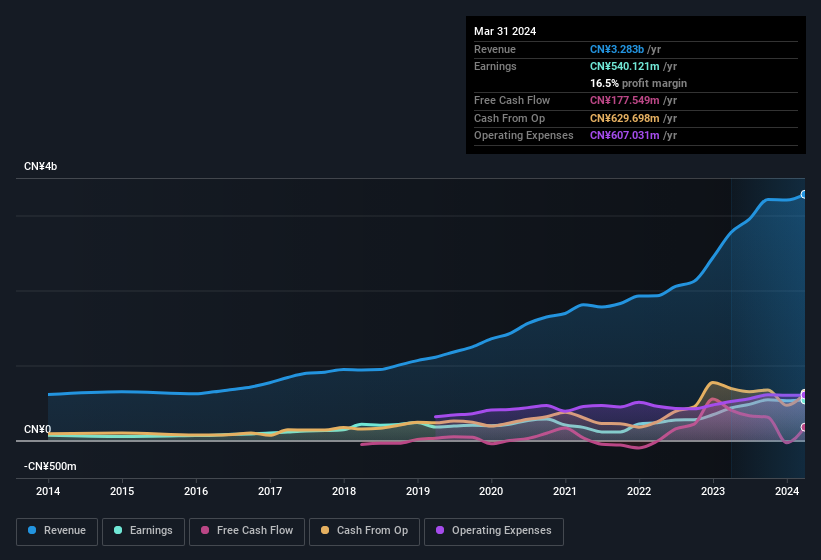The image size is (821, 560).
Task: Click the CN¥177.549m free cash flow value
Action: point(625,100)
